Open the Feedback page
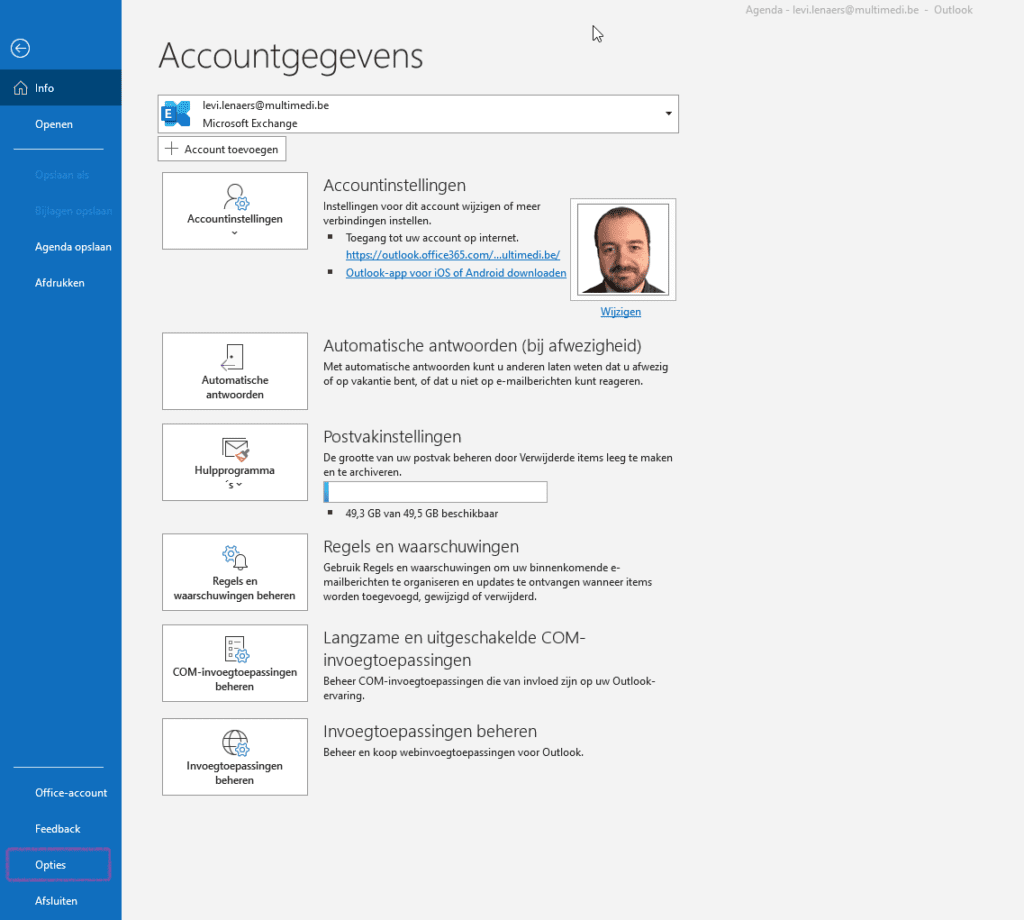The width and height of the screenshot is (1024, 920). pyautogui.click(x=61, y=829)
